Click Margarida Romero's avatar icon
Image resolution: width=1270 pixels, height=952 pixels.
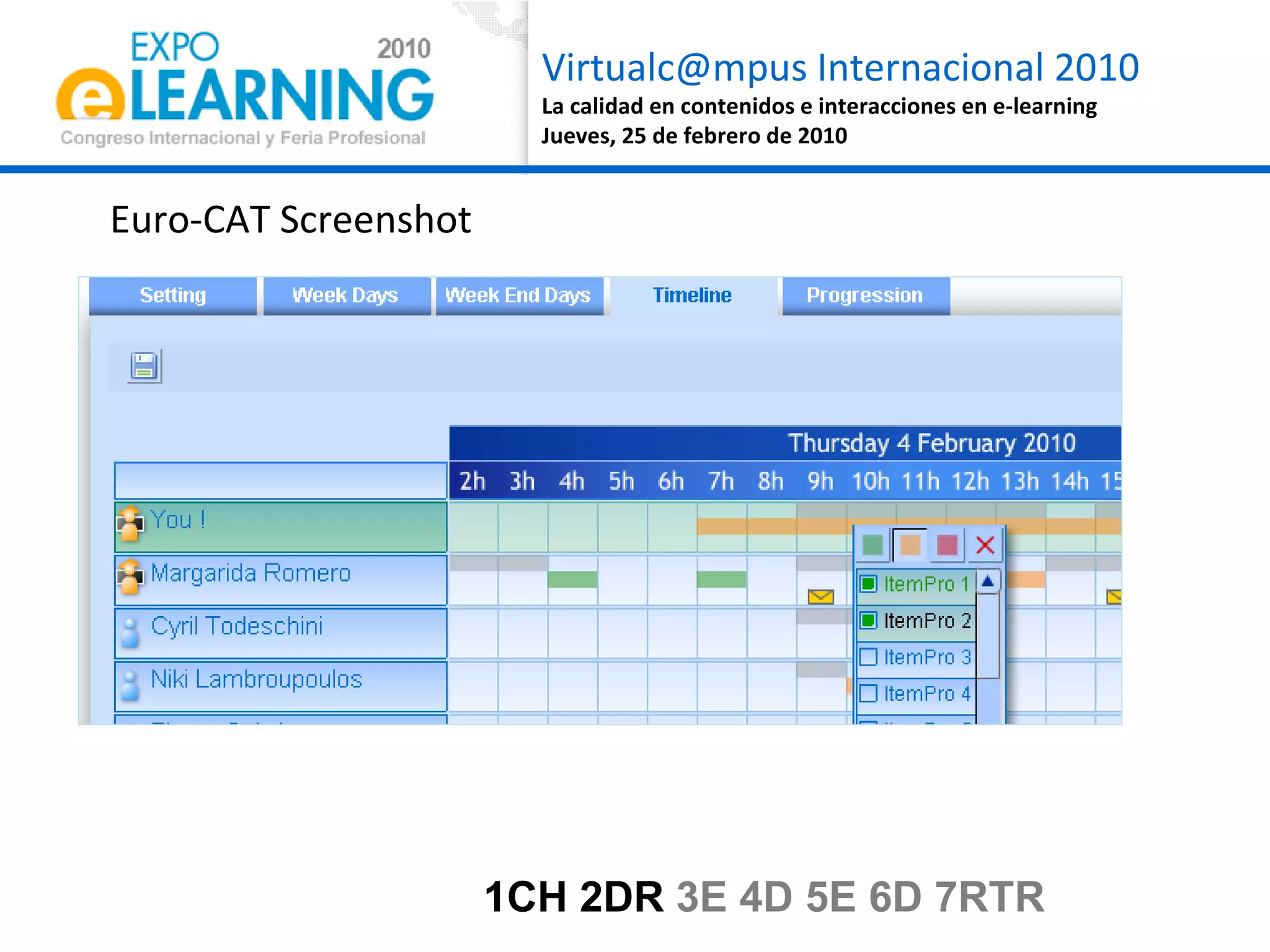(130, 577)
